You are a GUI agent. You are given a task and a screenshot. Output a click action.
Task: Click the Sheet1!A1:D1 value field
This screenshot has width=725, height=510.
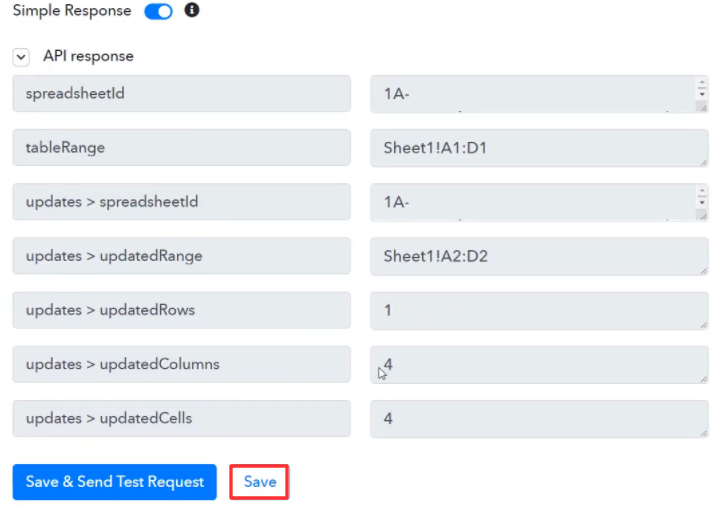tap(539, 148)
